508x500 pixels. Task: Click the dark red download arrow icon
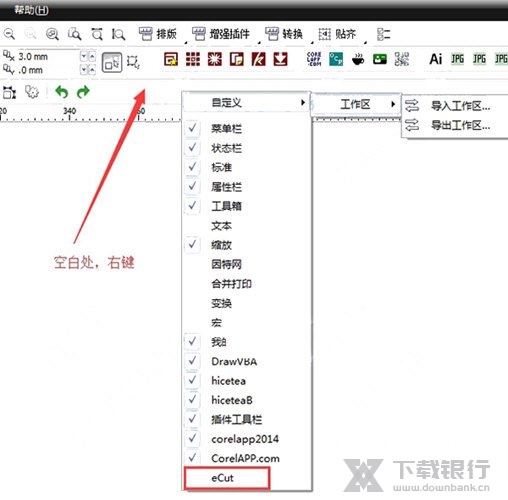point(280,59)
